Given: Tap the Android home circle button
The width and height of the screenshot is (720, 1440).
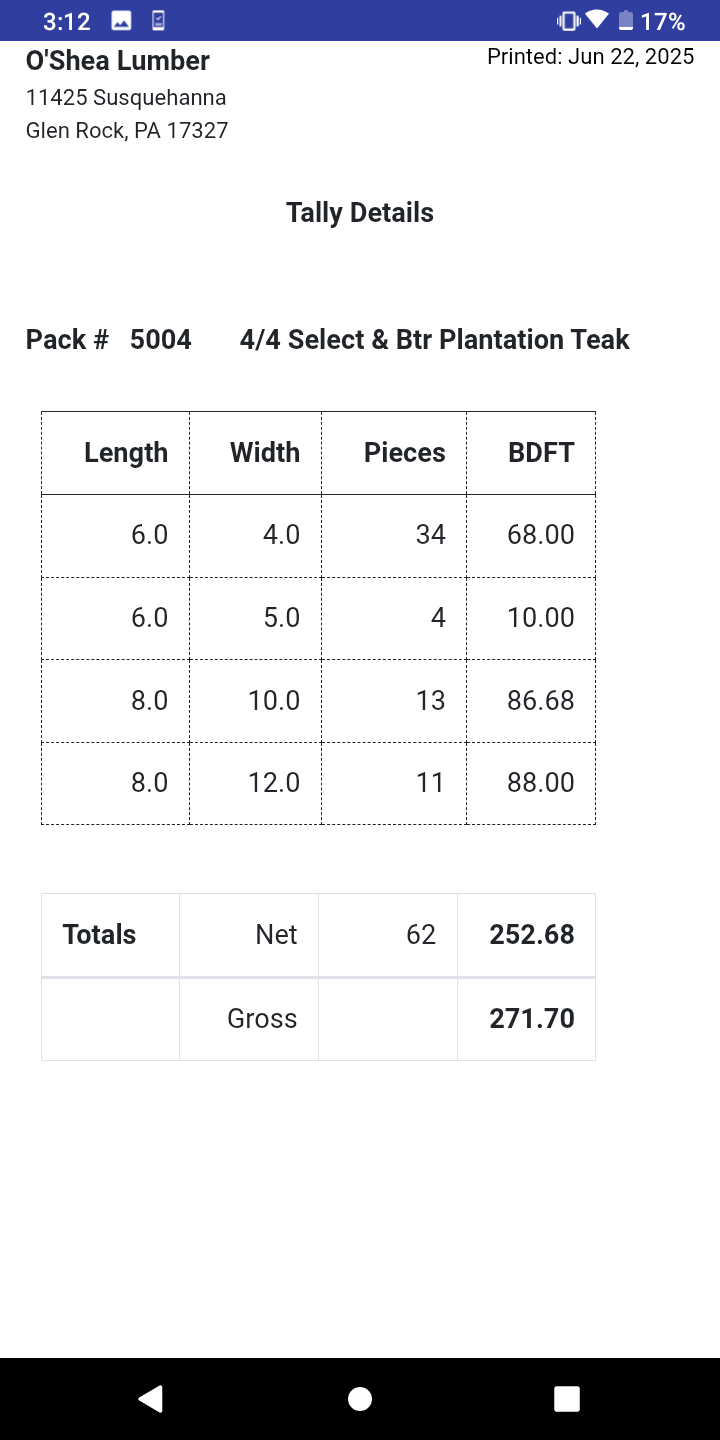Looking at the screenshot, I should 360,1398.
